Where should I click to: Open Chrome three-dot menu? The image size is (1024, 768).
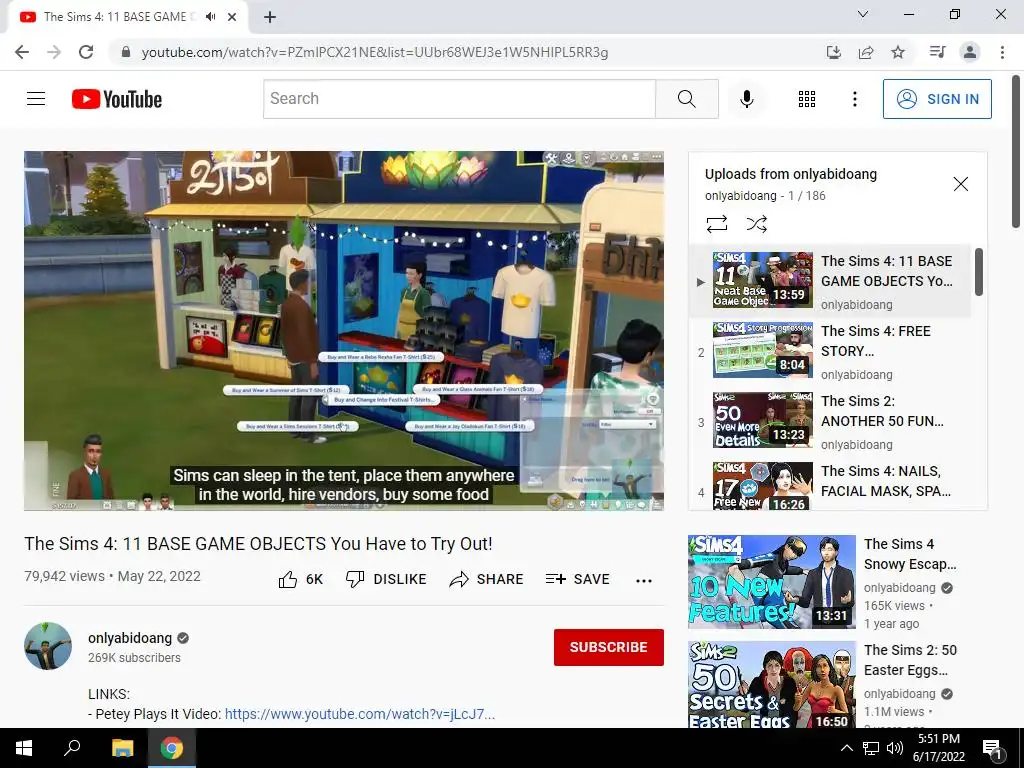pyautogui.click(x=1002, y=52)
